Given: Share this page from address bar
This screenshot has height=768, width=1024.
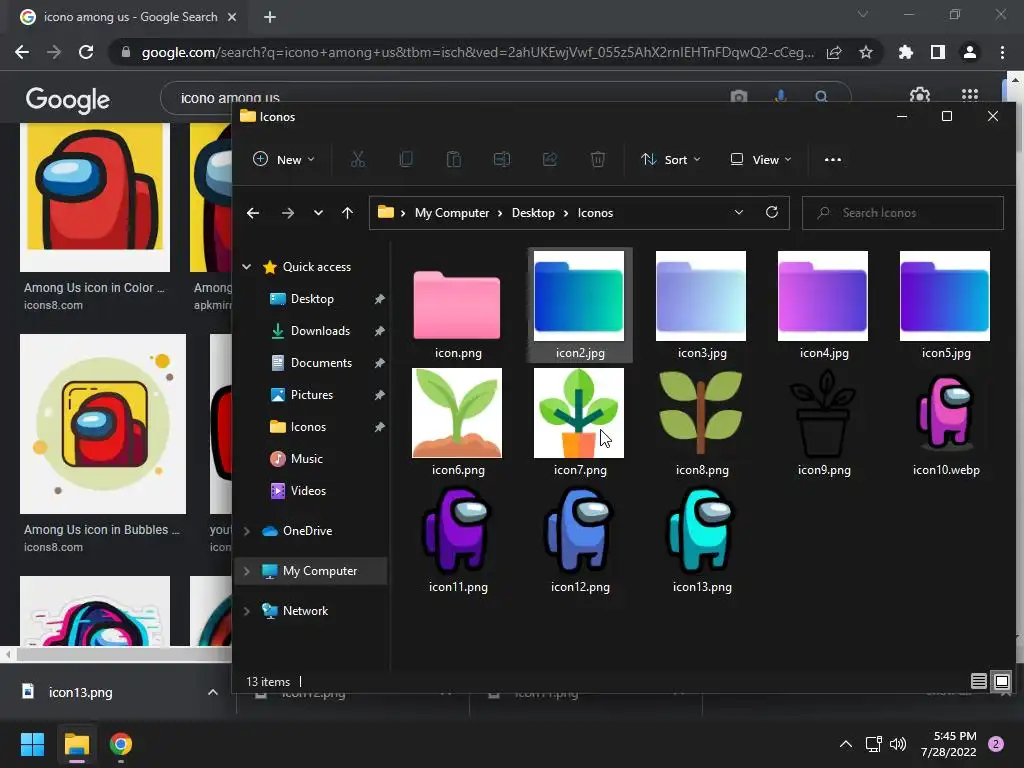Looking at the screenshot, I should pos(834,52).
